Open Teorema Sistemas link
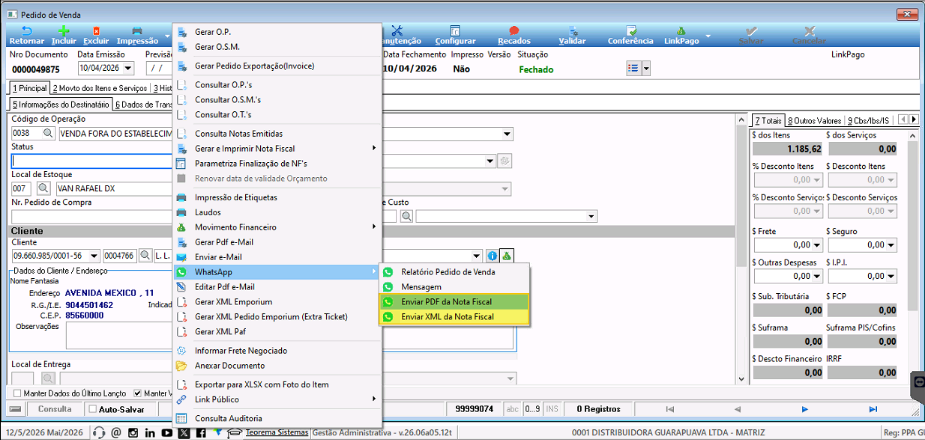925x440 pixels. coord(277,433)
